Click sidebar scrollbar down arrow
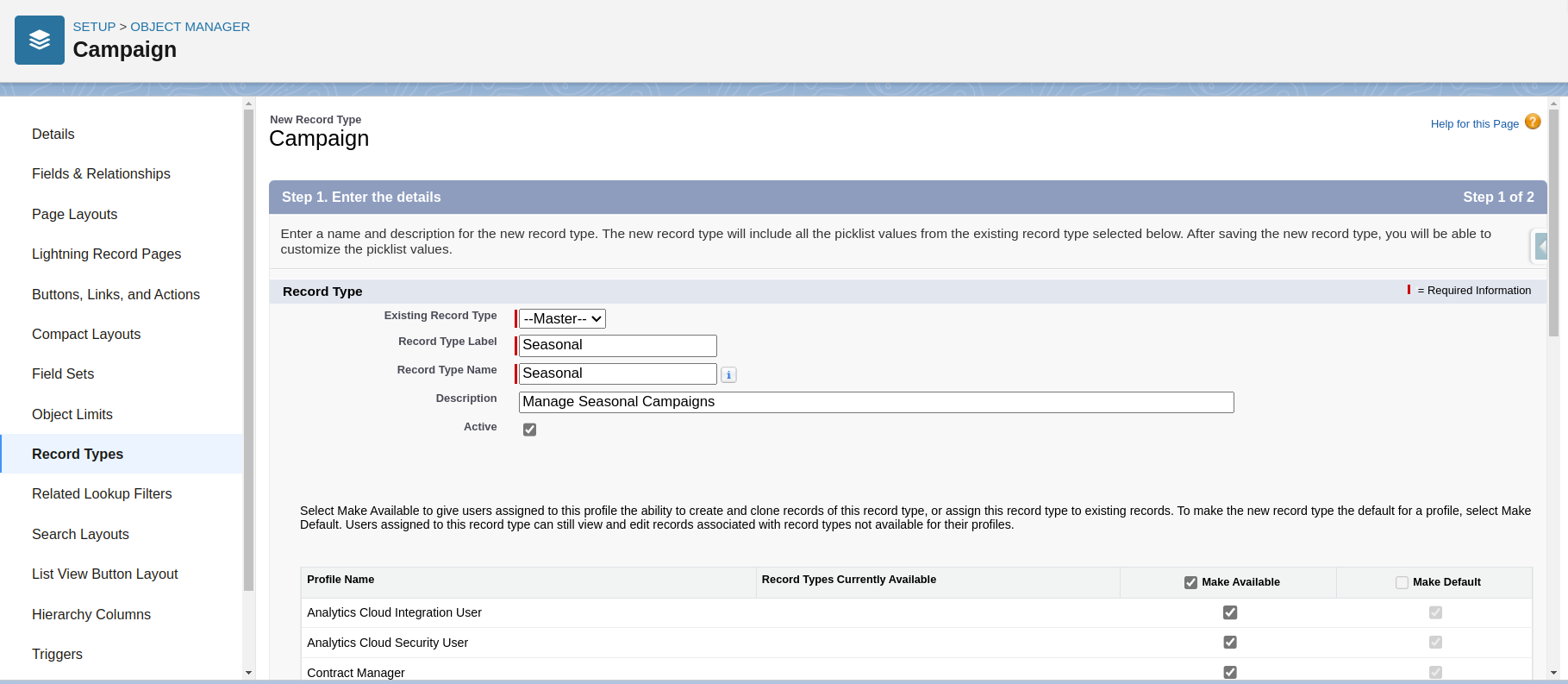 (248, 673)
